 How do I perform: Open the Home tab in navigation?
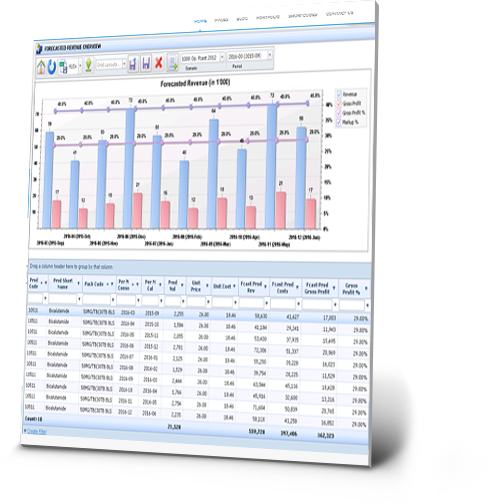(x=200, y=21)
